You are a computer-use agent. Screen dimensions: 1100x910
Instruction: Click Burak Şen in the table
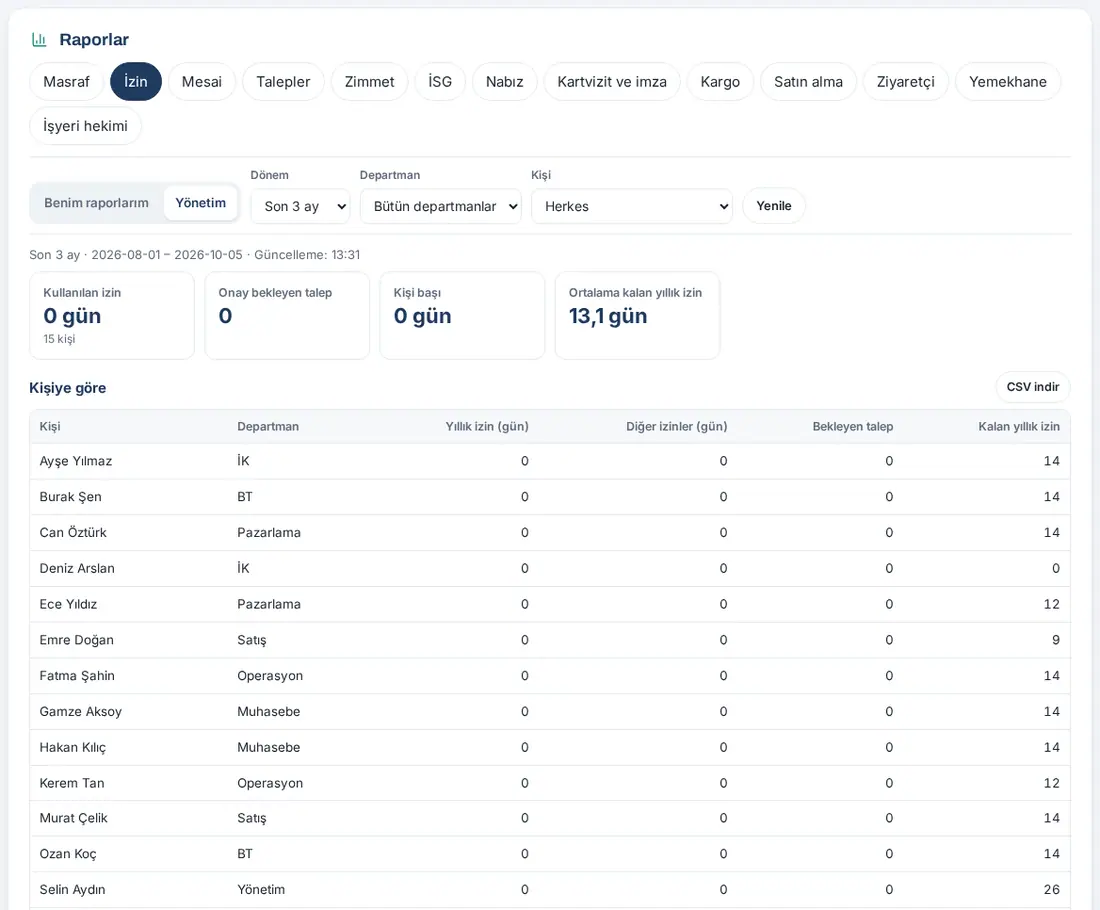click(x=70, y=497)
